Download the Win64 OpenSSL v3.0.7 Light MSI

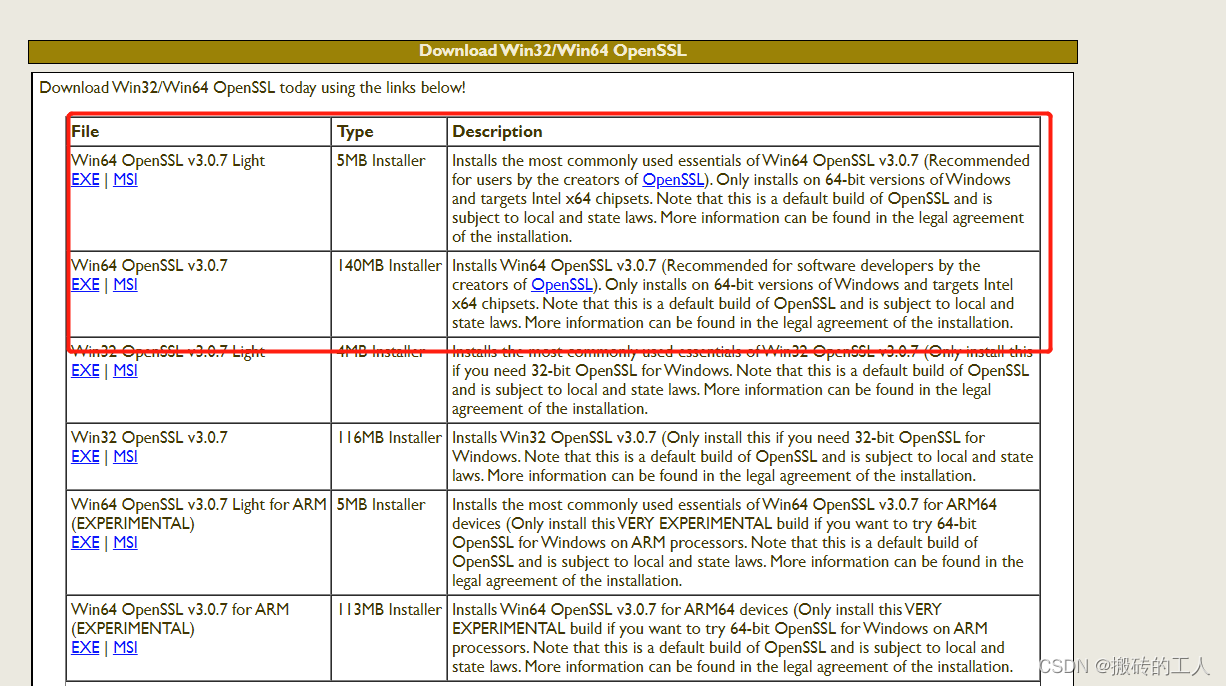point(125,180)
